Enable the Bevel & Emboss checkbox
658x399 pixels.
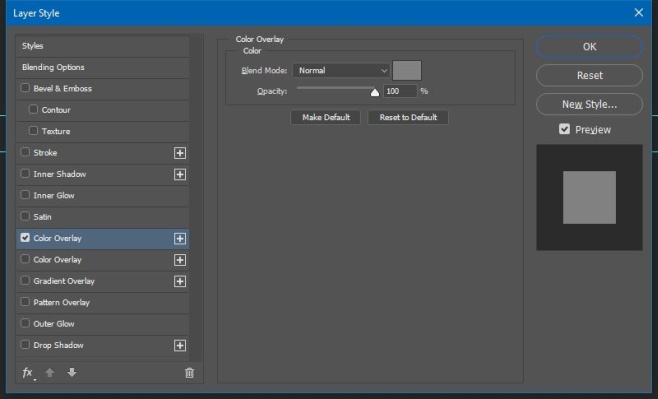(25, 88)
